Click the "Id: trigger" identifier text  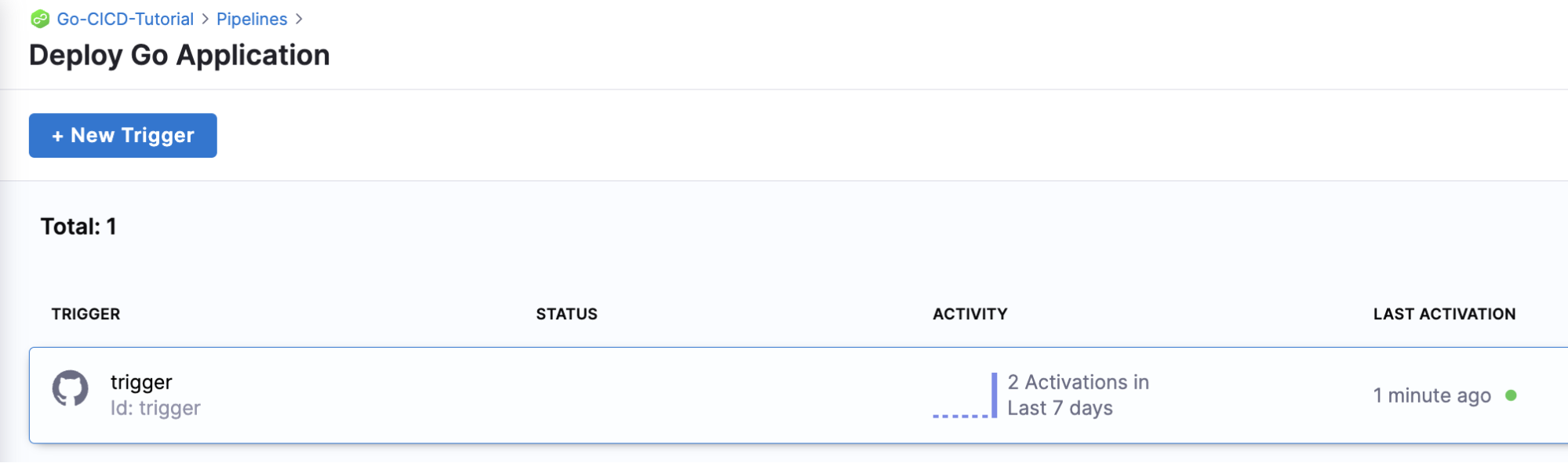[155, 408]
